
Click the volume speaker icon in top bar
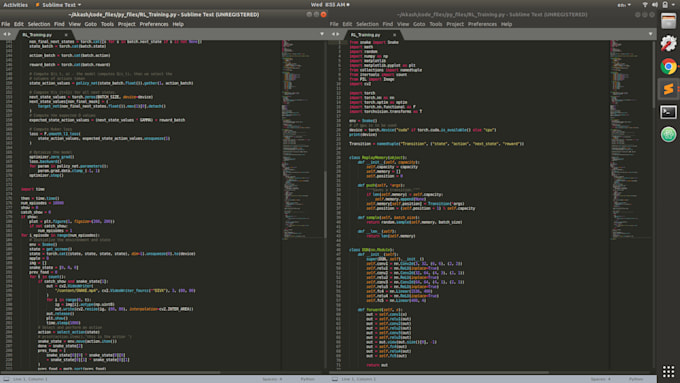coord(654,5)
